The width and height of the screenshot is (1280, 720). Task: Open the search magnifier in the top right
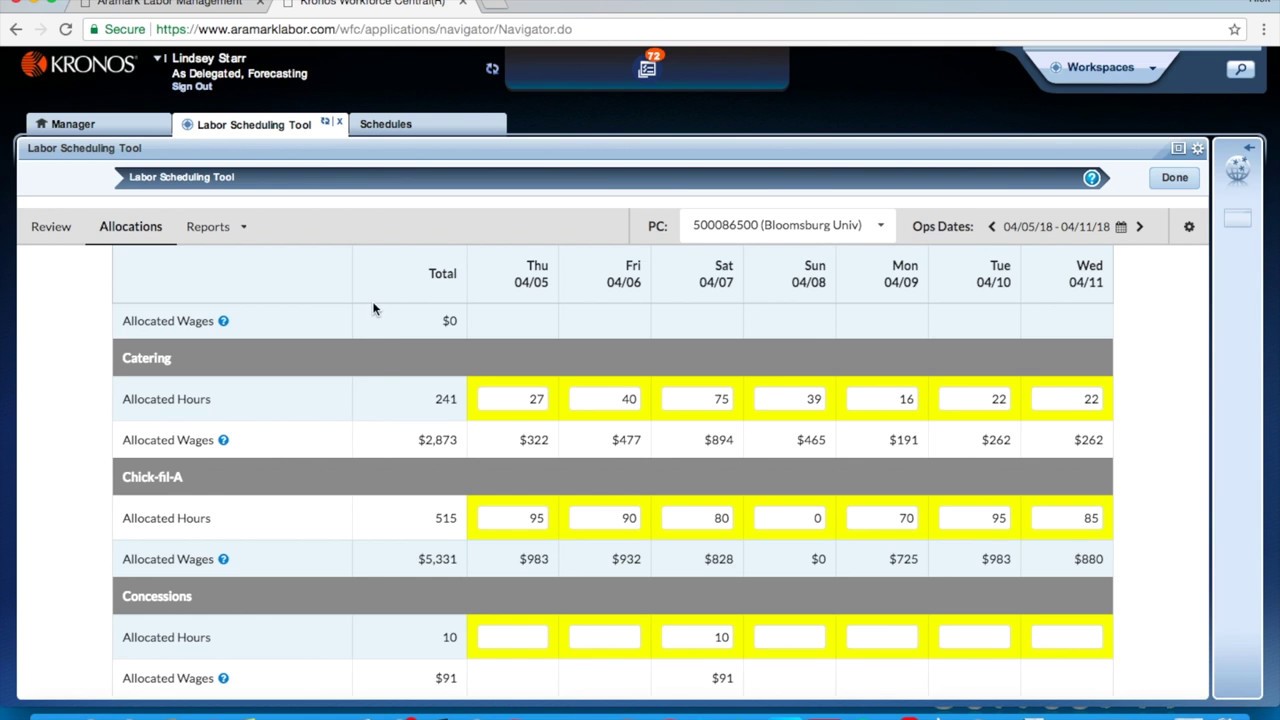tap(1241, 69)
